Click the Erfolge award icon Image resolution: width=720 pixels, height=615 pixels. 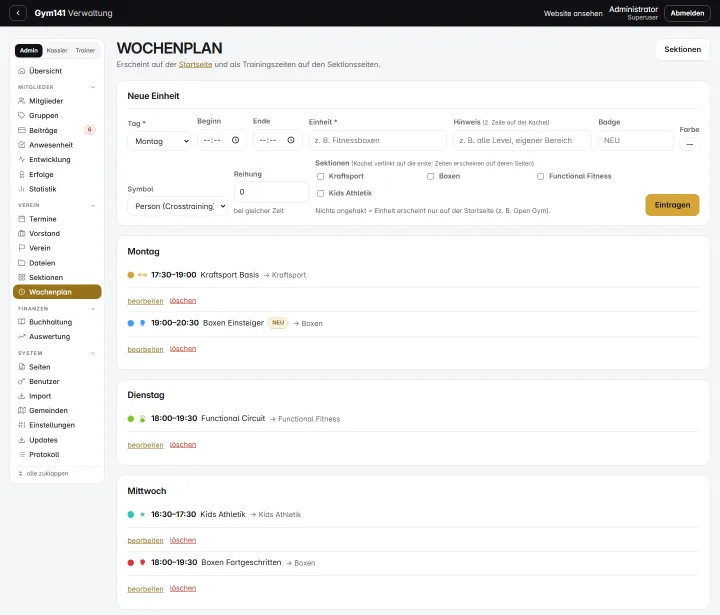click(x=21, y=175)
